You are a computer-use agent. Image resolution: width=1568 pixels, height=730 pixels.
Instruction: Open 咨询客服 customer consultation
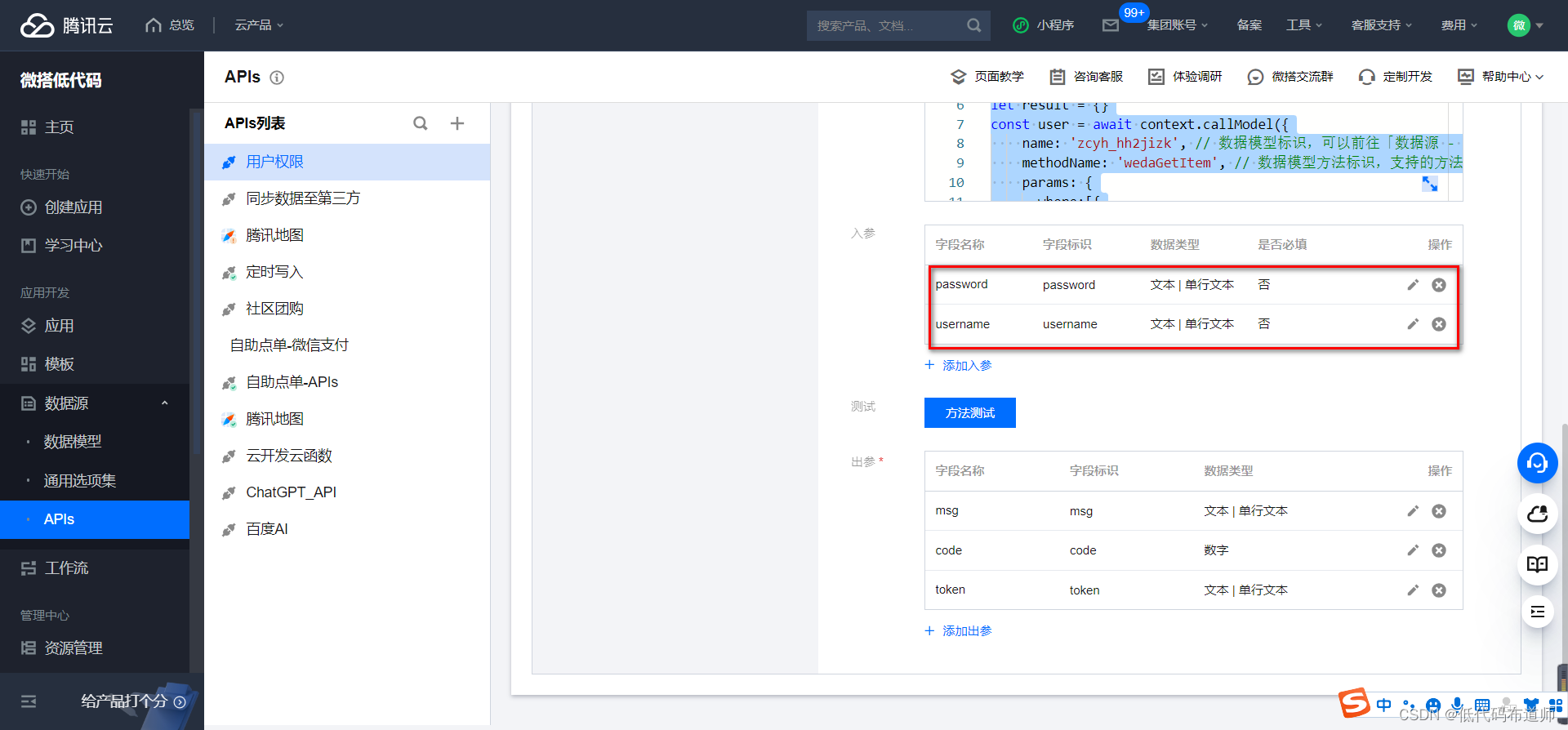click(x=1086, y=77)
